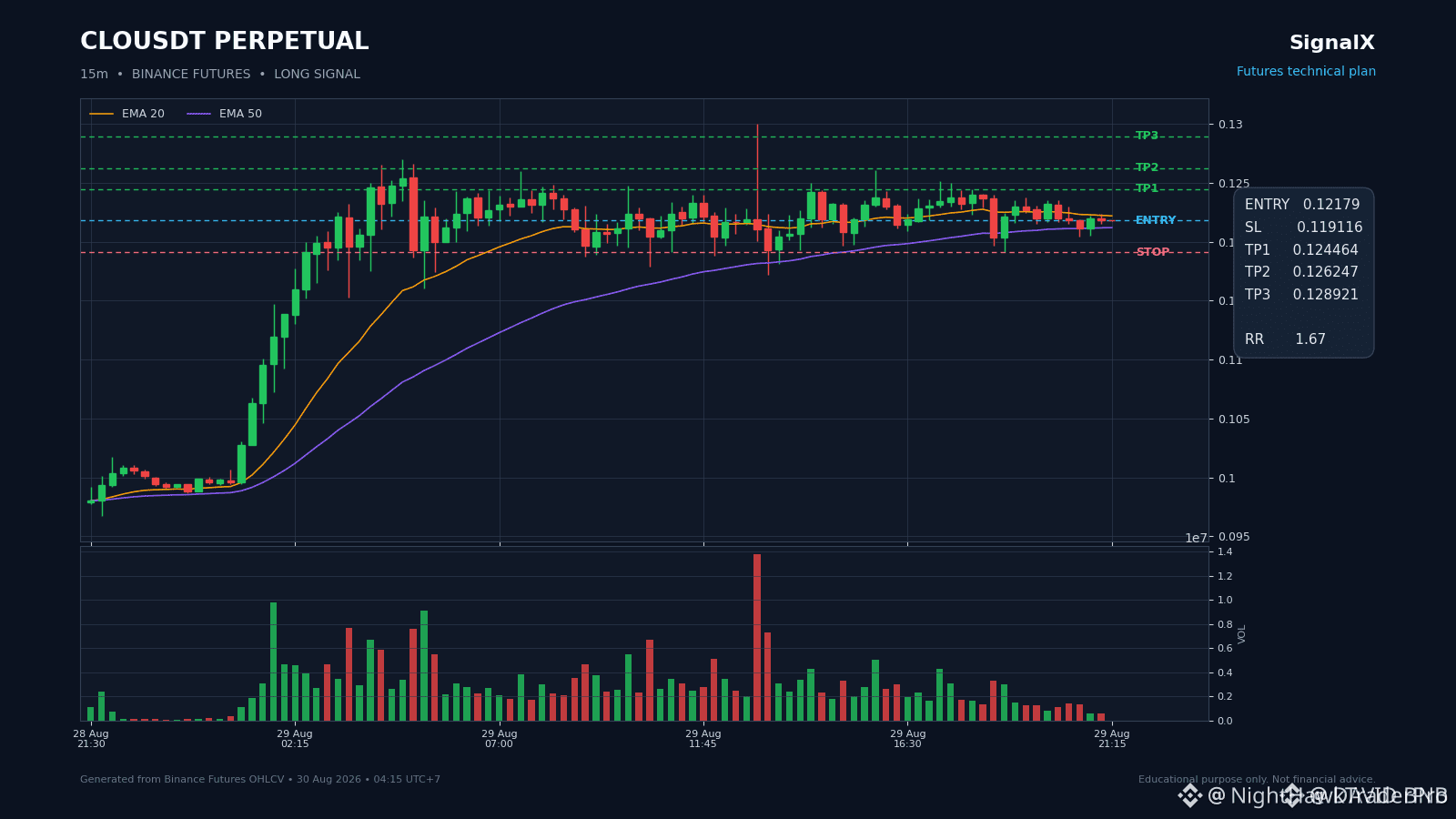Click the 29 Aug 16:30 time label

907,739
